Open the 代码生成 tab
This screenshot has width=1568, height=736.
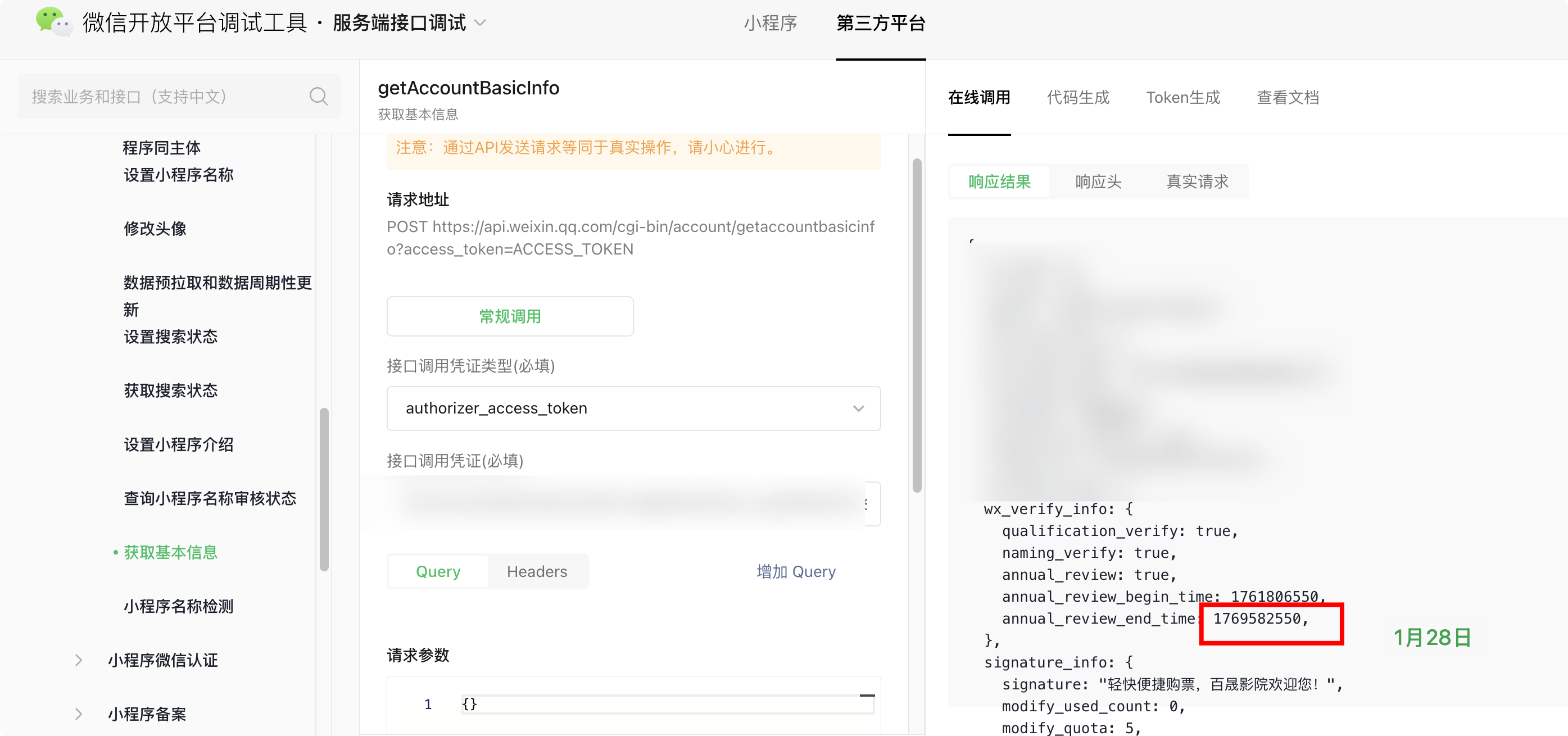point(1077,97)
